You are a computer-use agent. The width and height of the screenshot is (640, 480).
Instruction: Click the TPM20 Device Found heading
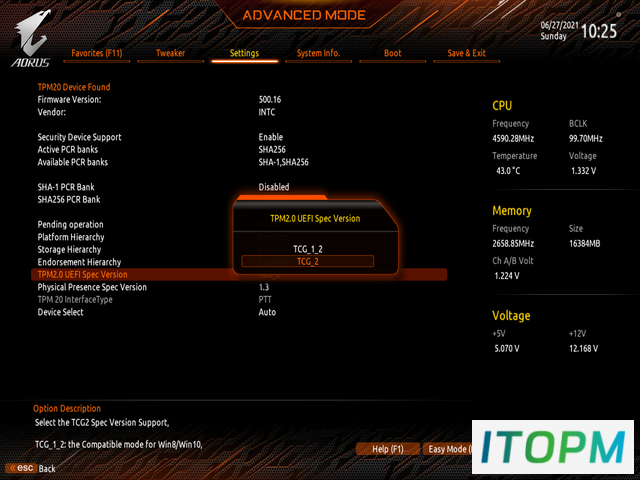[x=74, y=87]
